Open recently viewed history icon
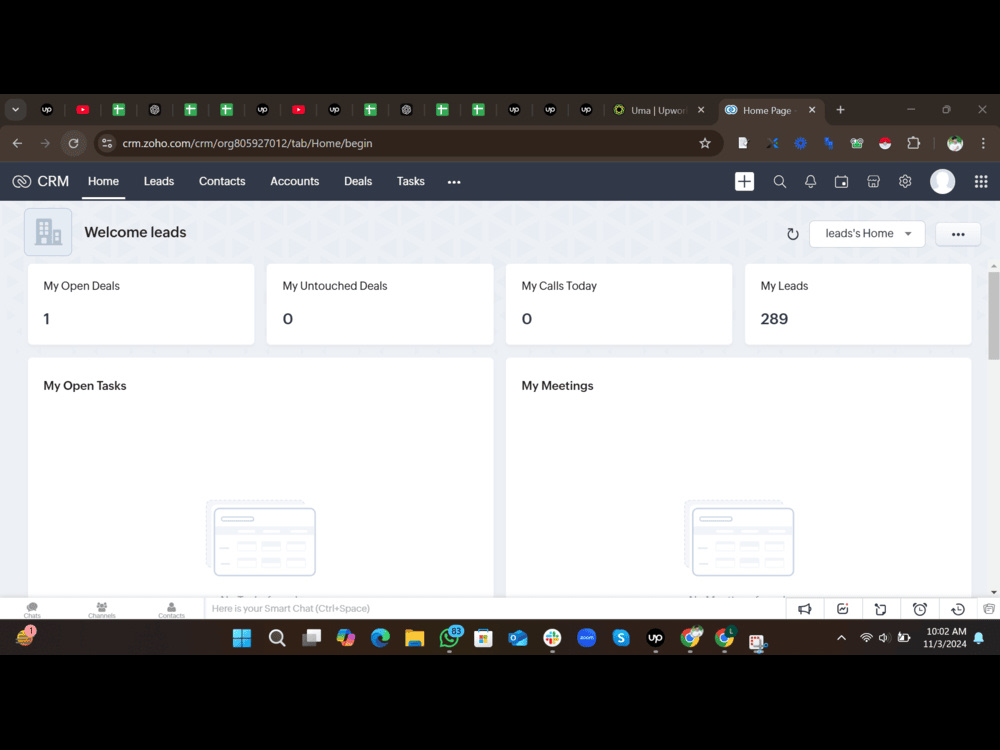This screenshot has height=750, width=1000. [x=957, y=608]
